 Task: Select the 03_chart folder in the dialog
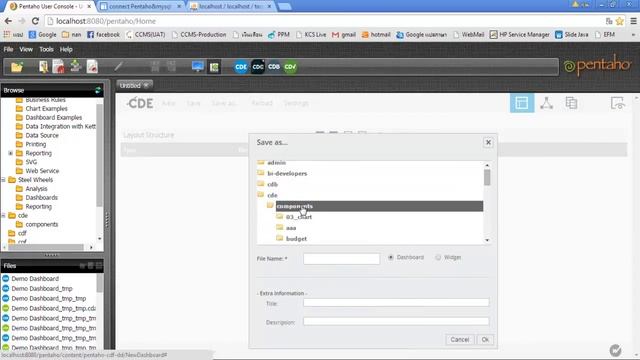coord(299,217)
